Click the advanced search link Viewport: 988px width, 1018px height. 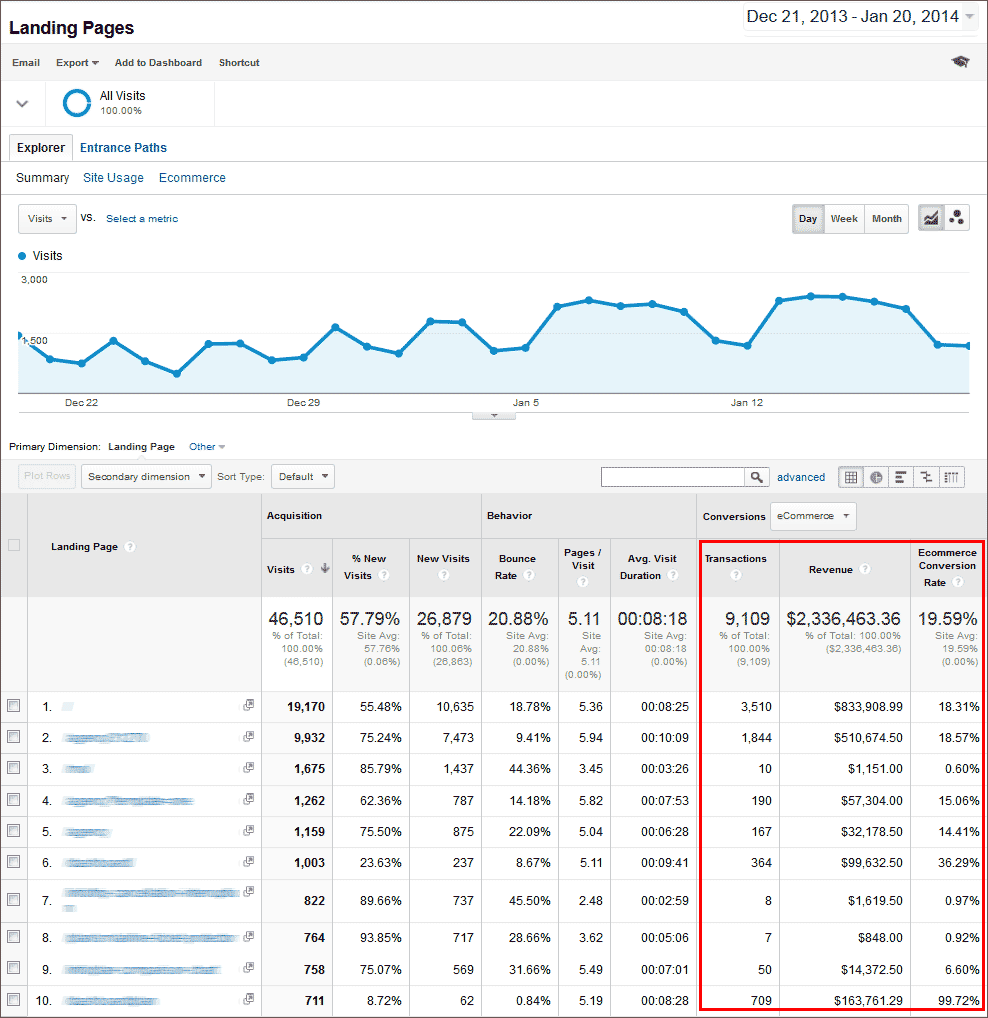(801, 477)
